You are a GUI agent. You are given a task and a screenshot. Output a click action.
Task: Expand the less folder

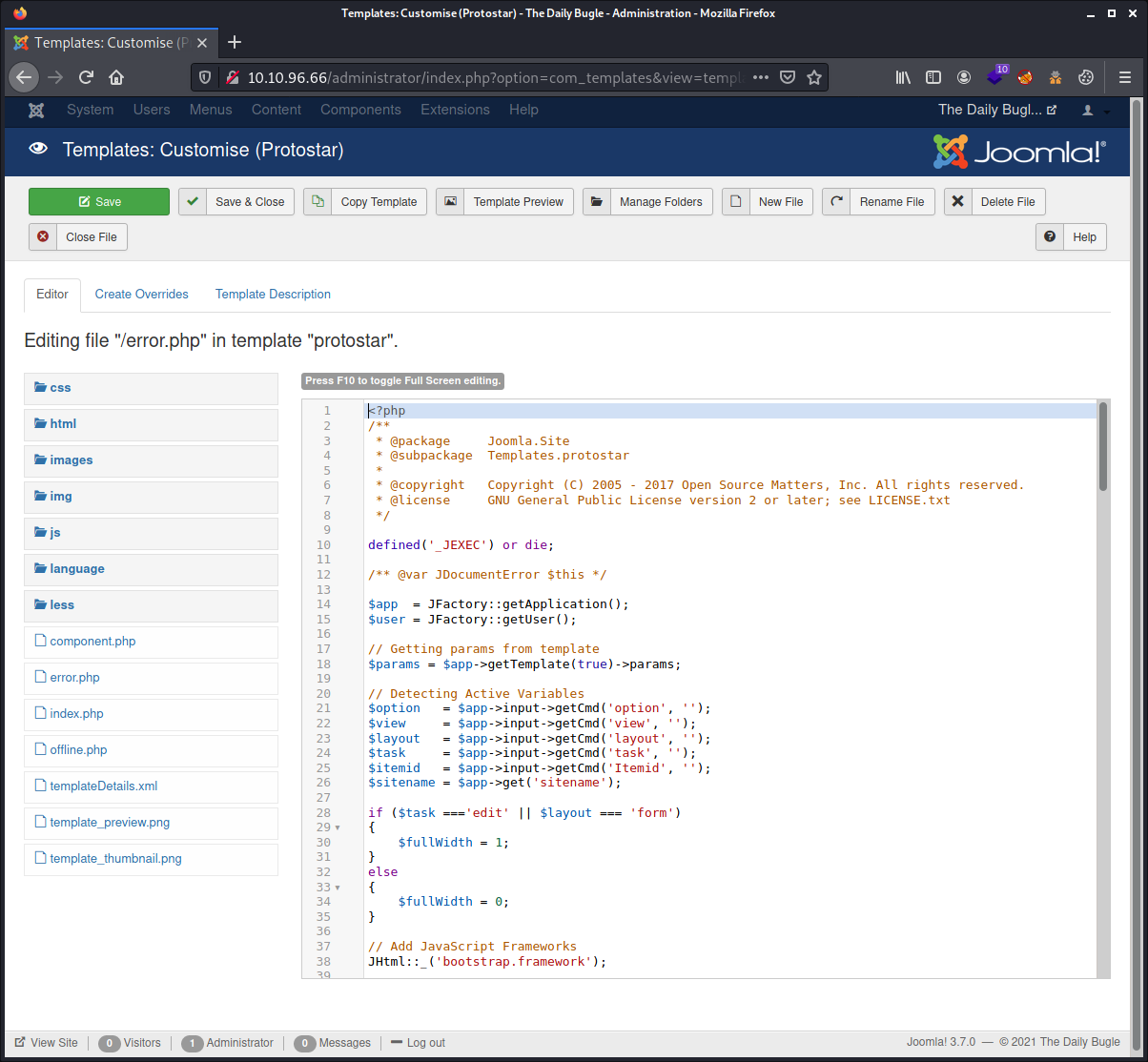(151, 604)
